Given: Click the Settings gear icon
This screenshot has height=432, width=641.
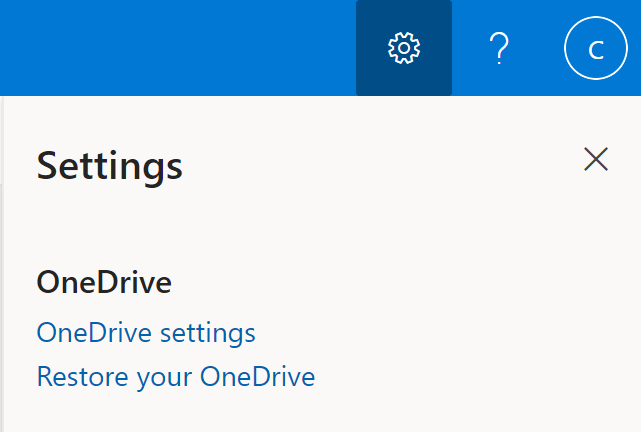Looking at the screenshot, I should point(404,48).
